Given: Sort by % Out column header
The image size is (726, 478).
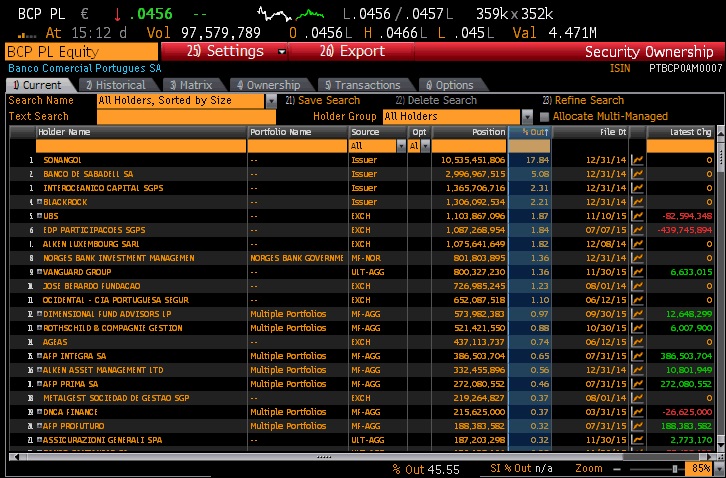Looking at the screenshot, I should tap(530, 132).
